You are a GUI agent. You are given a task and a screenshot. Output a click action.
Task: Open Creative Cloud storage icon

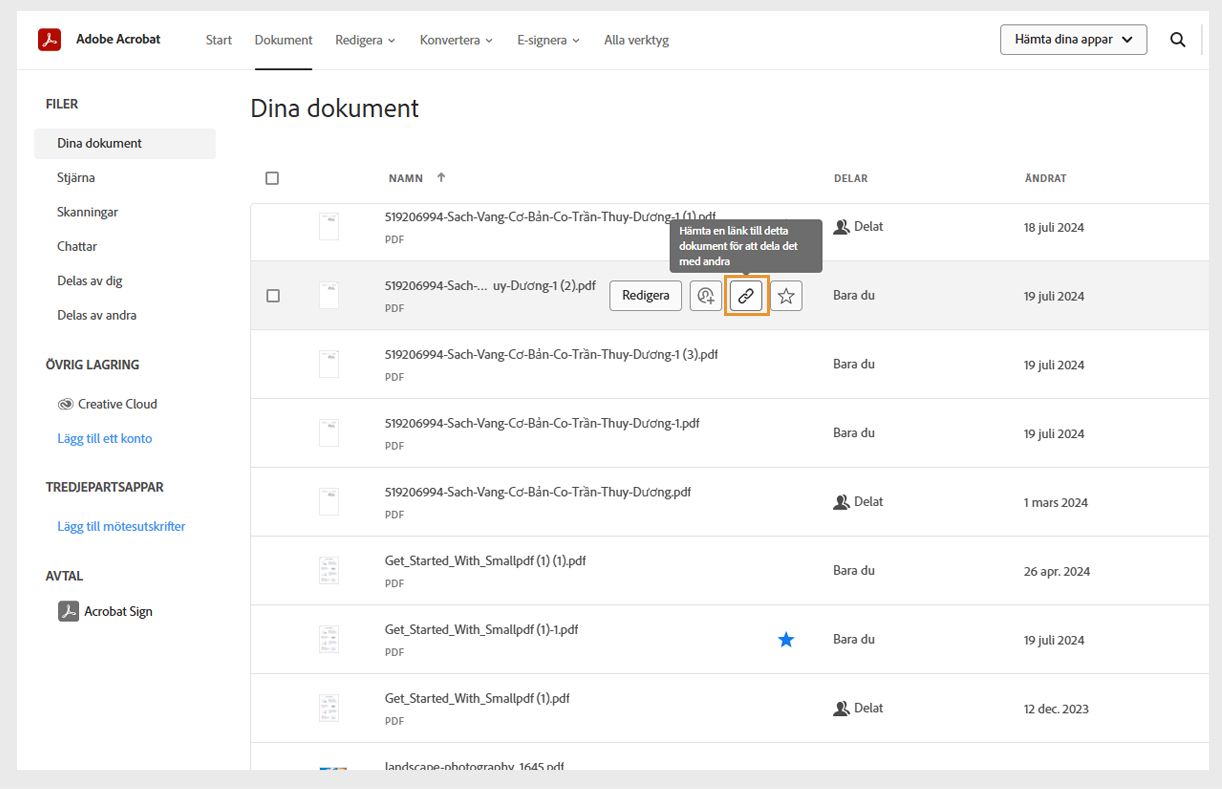coord(66,404)
